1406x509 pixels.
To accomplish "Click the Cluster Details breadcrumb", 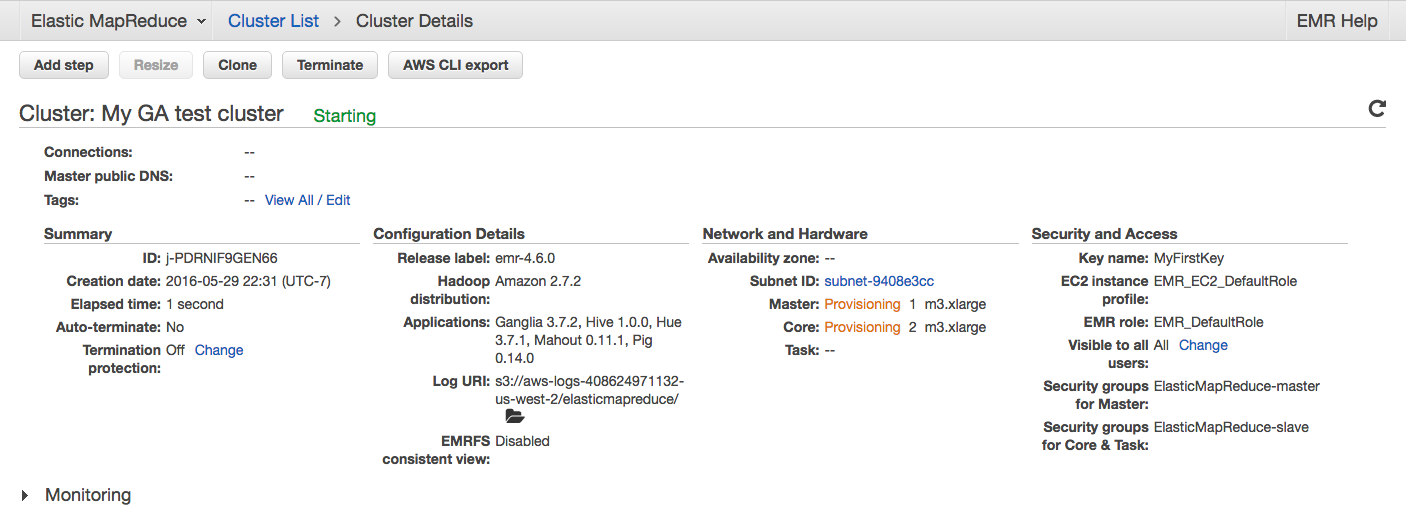I will pyautogui.click(x=414, y=21).
